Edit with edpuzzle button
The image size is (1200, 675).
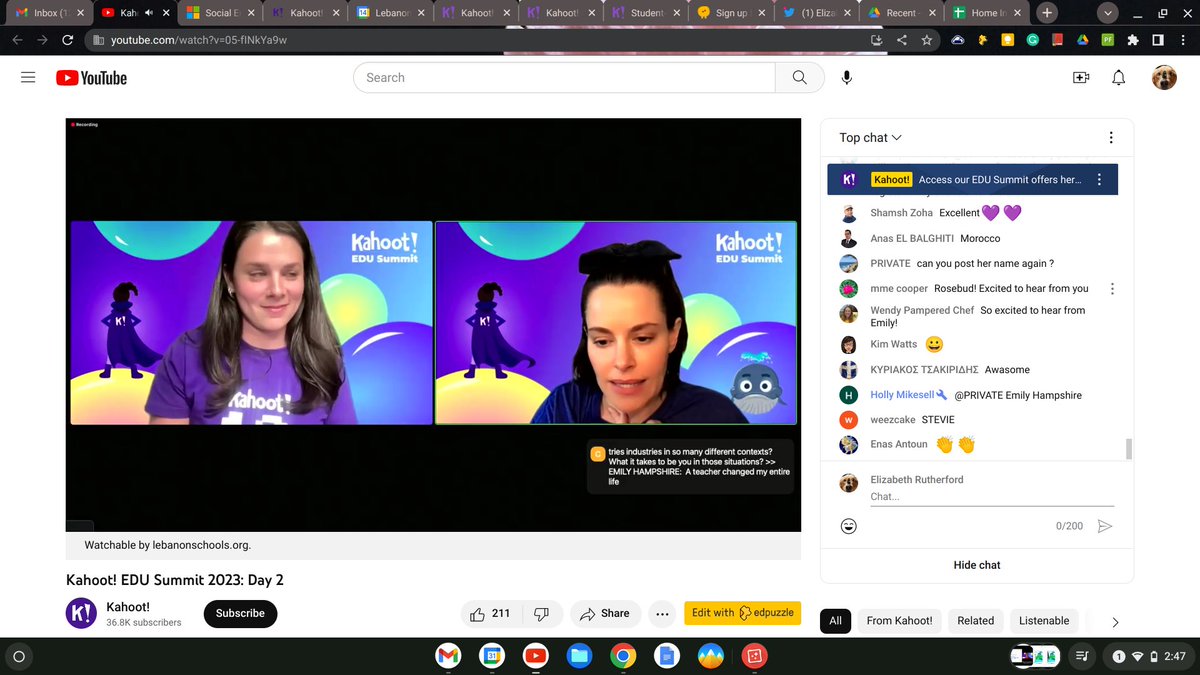[x=742, y=613]
